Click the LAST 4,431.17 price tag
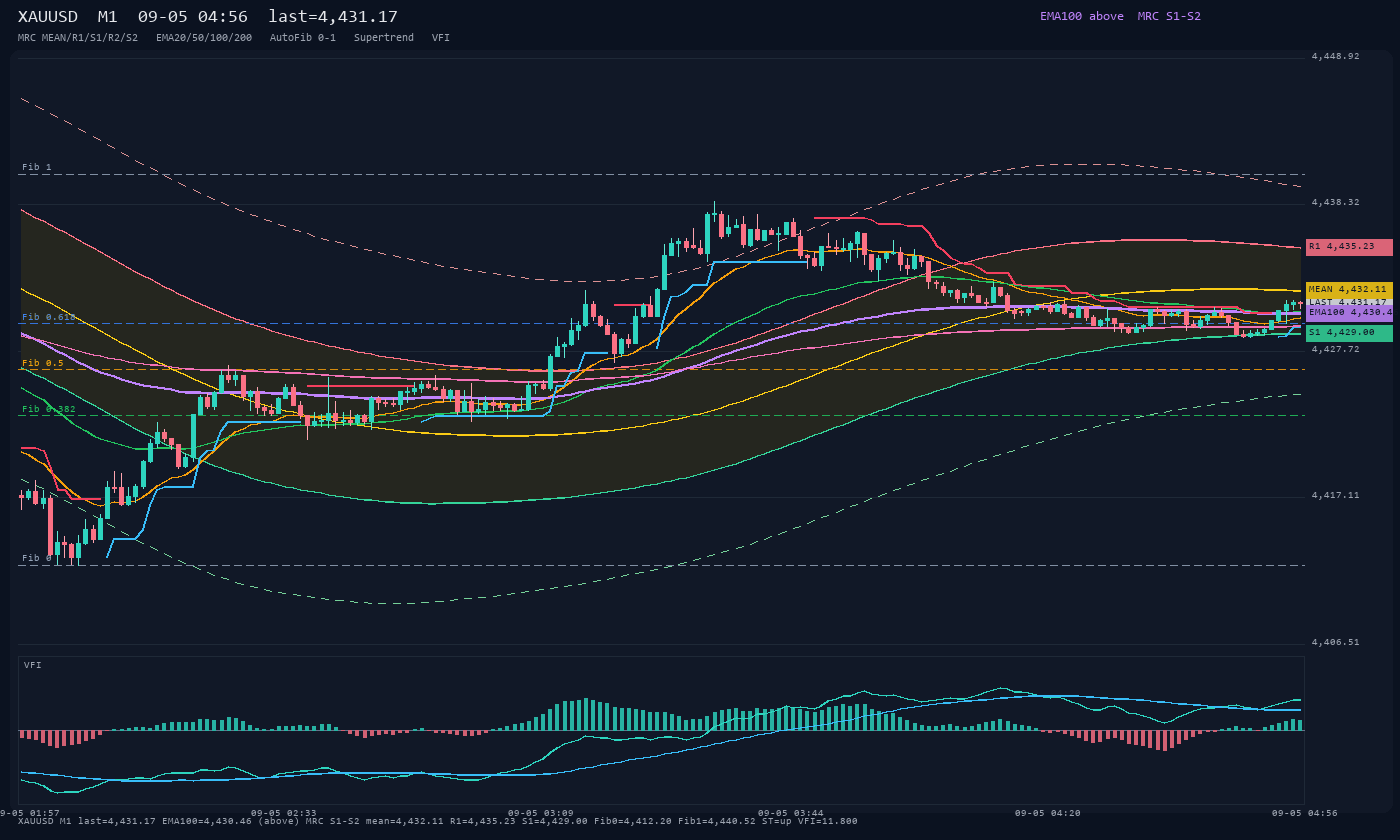This screenshot has width=1400, height=840. (x=1349, y=302)
